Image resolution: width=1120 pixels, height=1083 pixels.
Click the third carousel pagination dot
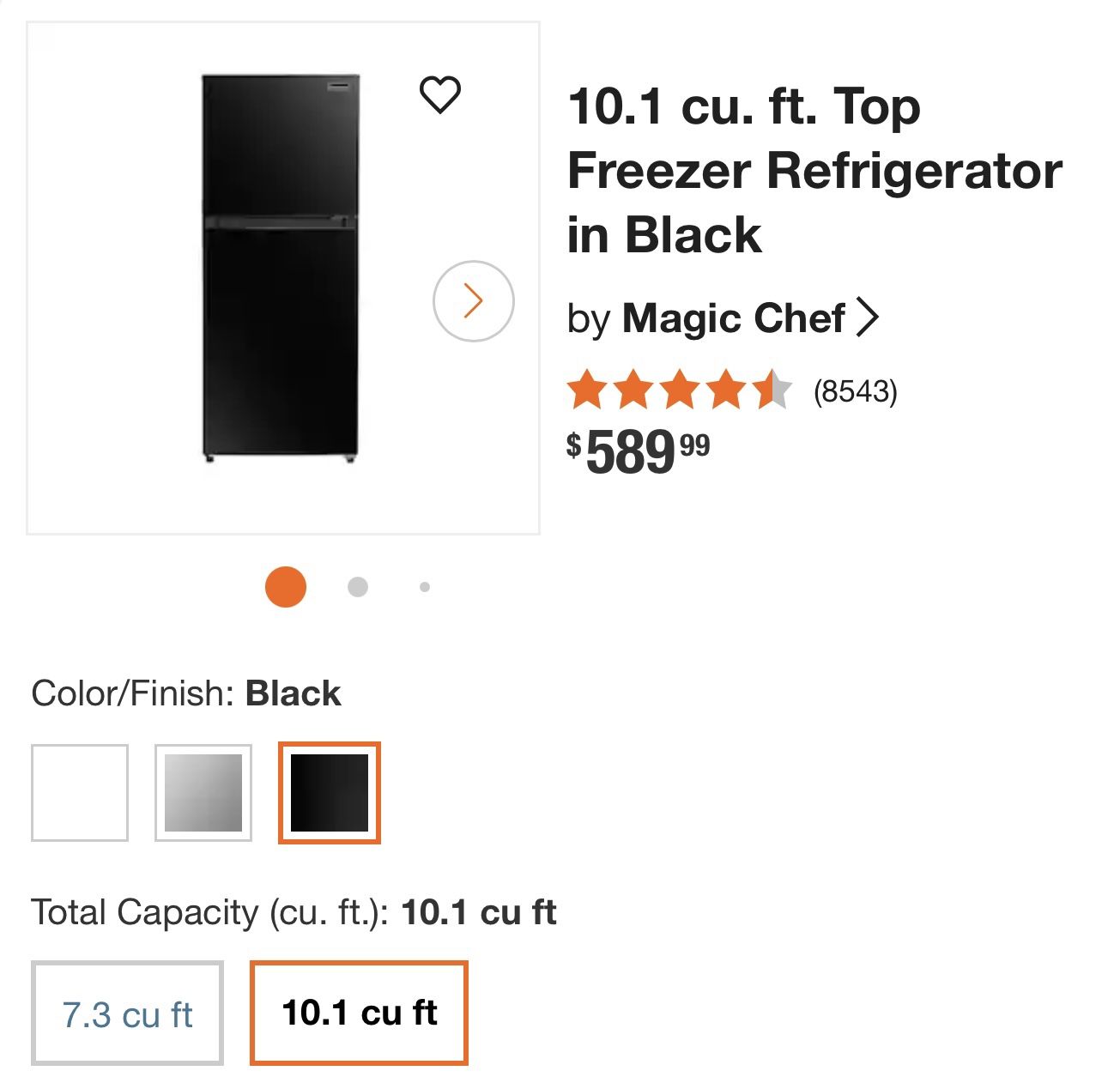(x=424, y=587)
